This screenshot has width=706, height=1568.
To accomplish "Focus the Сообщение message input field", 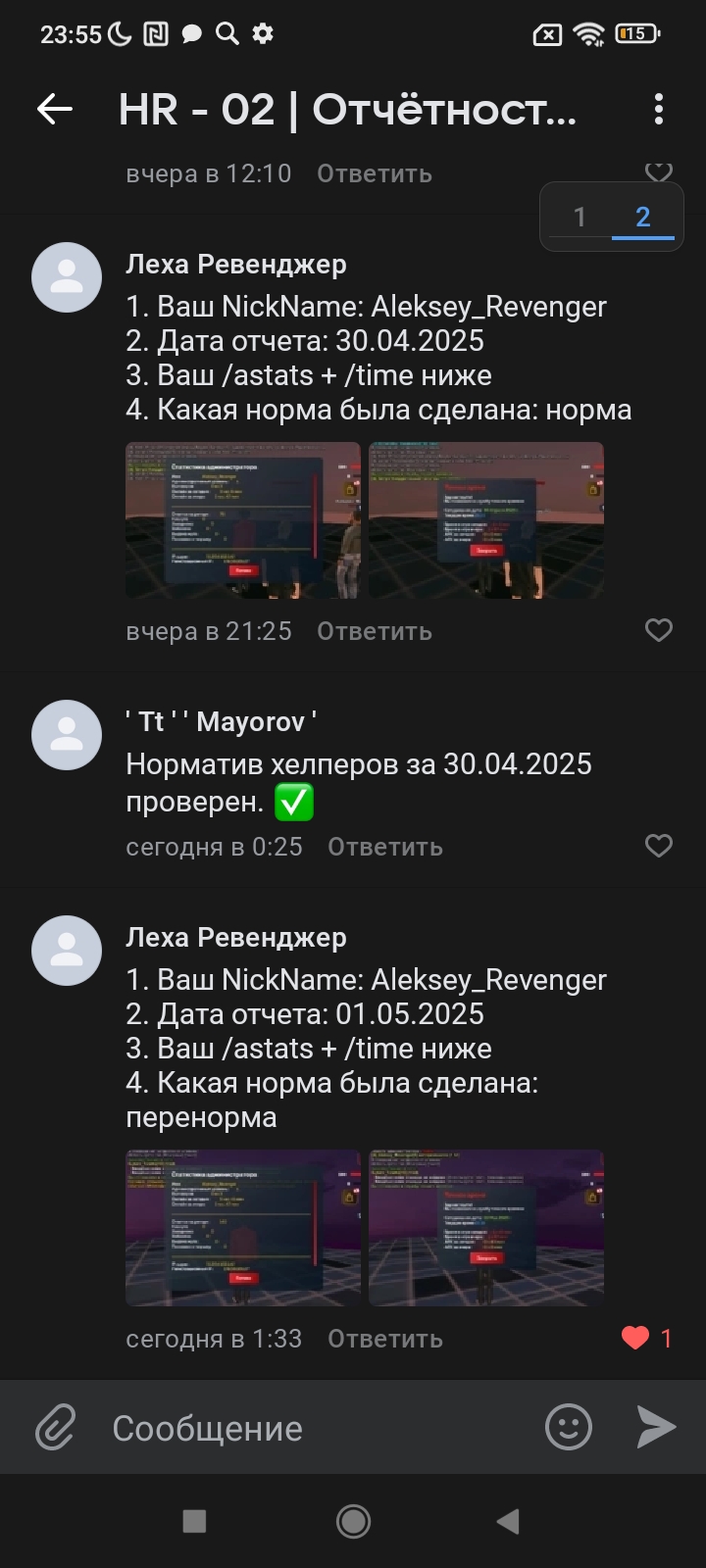I will pyautogui.click(x=314, y=1428).
